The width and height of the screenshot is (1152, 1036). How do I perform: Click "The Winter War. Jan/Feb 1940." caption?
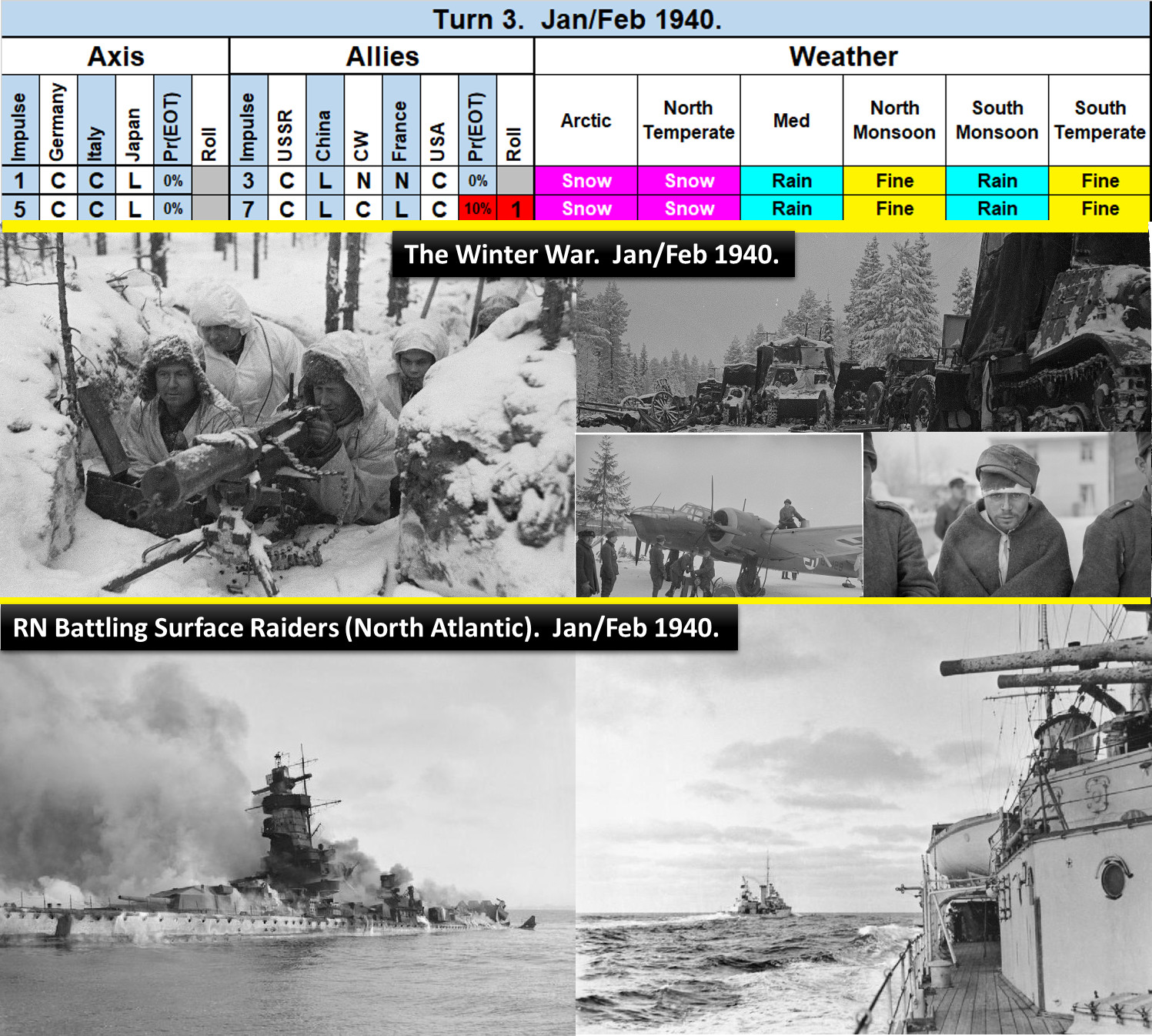(593, 254)
